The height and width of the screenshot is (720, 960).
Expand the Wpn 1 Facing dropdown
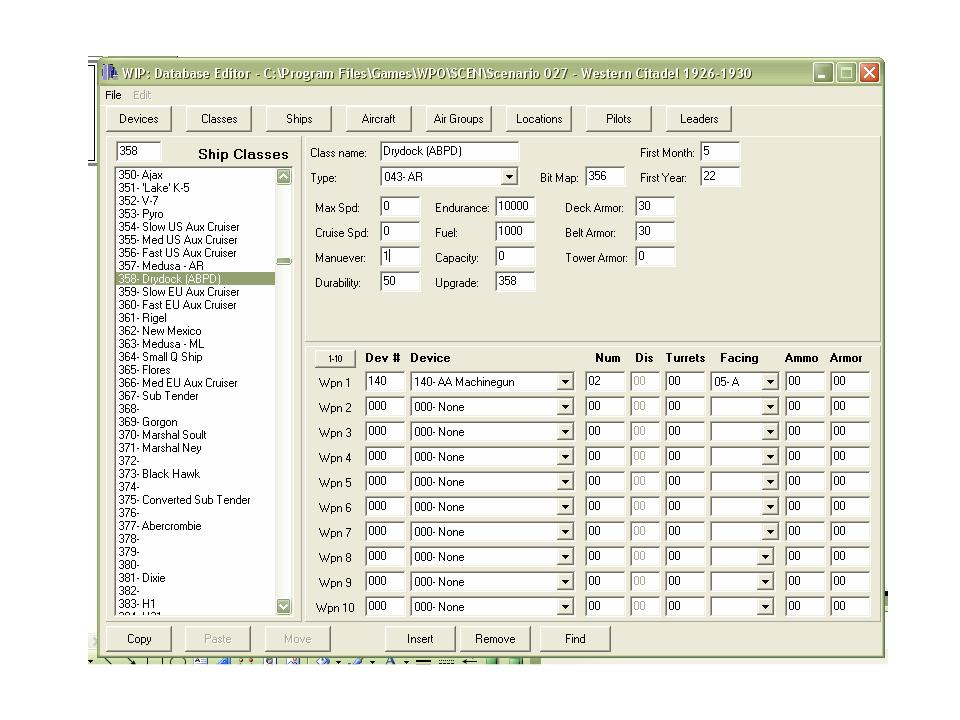tap(770, 382)
